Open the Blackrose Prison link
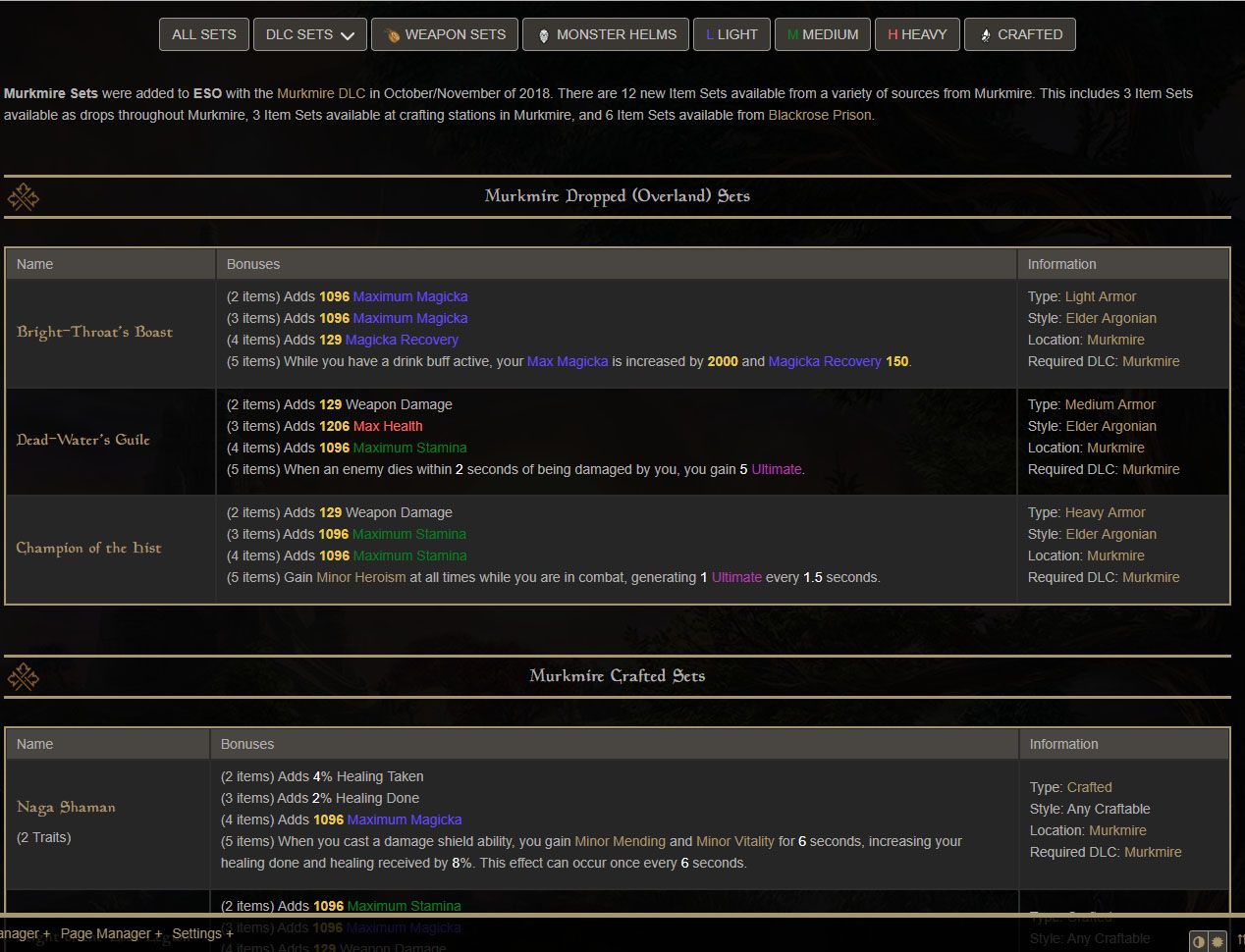 [x=820, y=115]
